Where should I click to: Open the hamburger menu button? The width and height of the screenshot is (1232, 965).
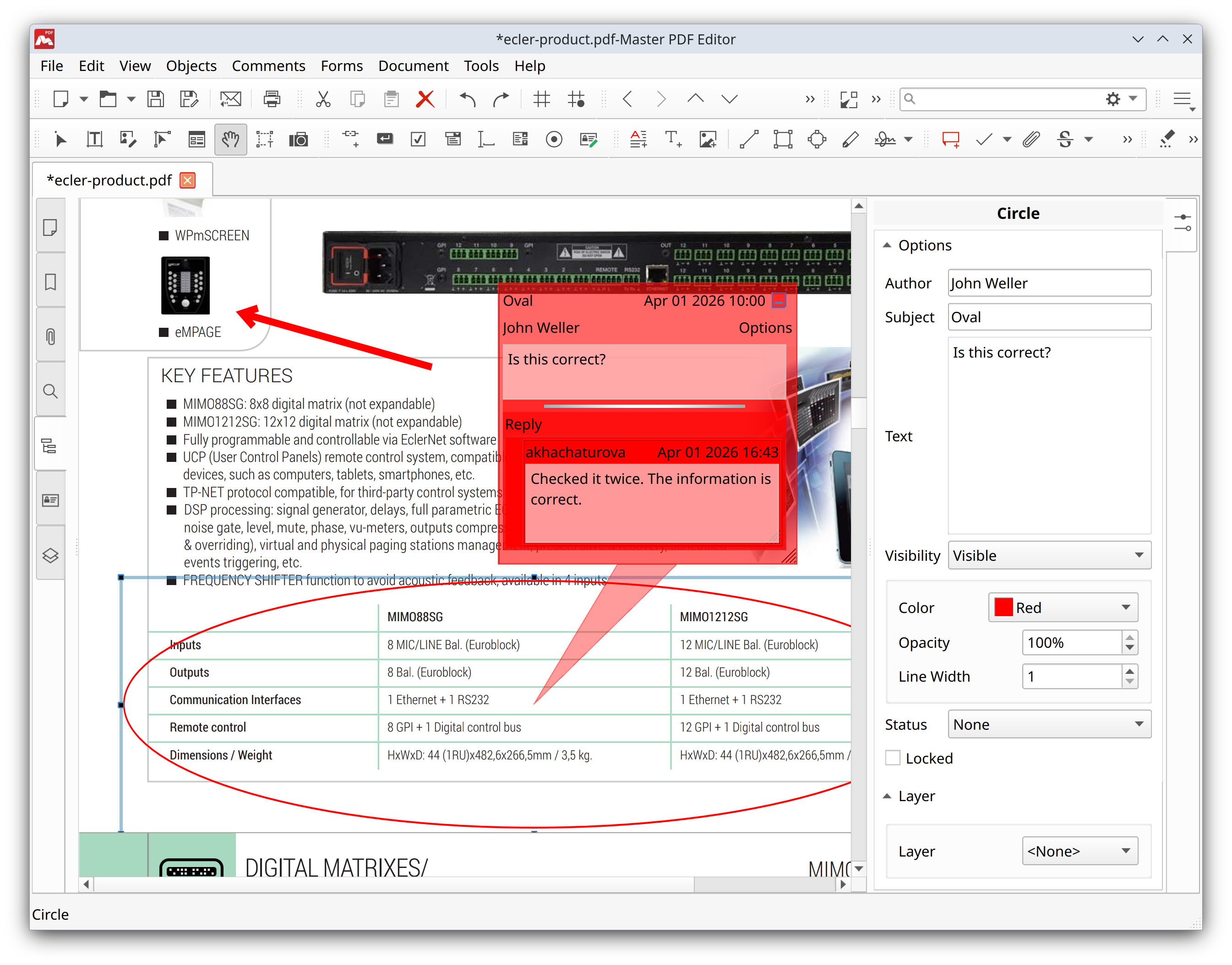tap(1183, 99)
